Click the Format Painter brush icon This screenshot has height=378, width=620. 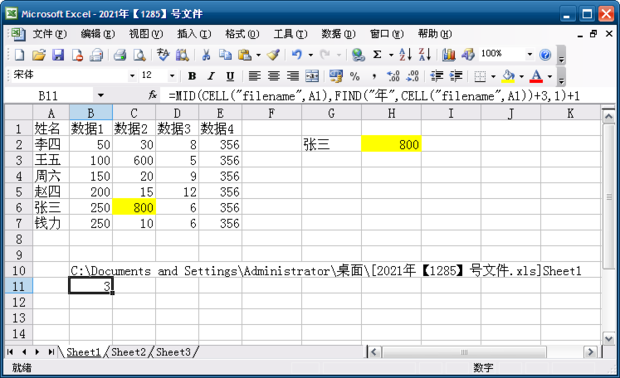(x=273, y=55)
